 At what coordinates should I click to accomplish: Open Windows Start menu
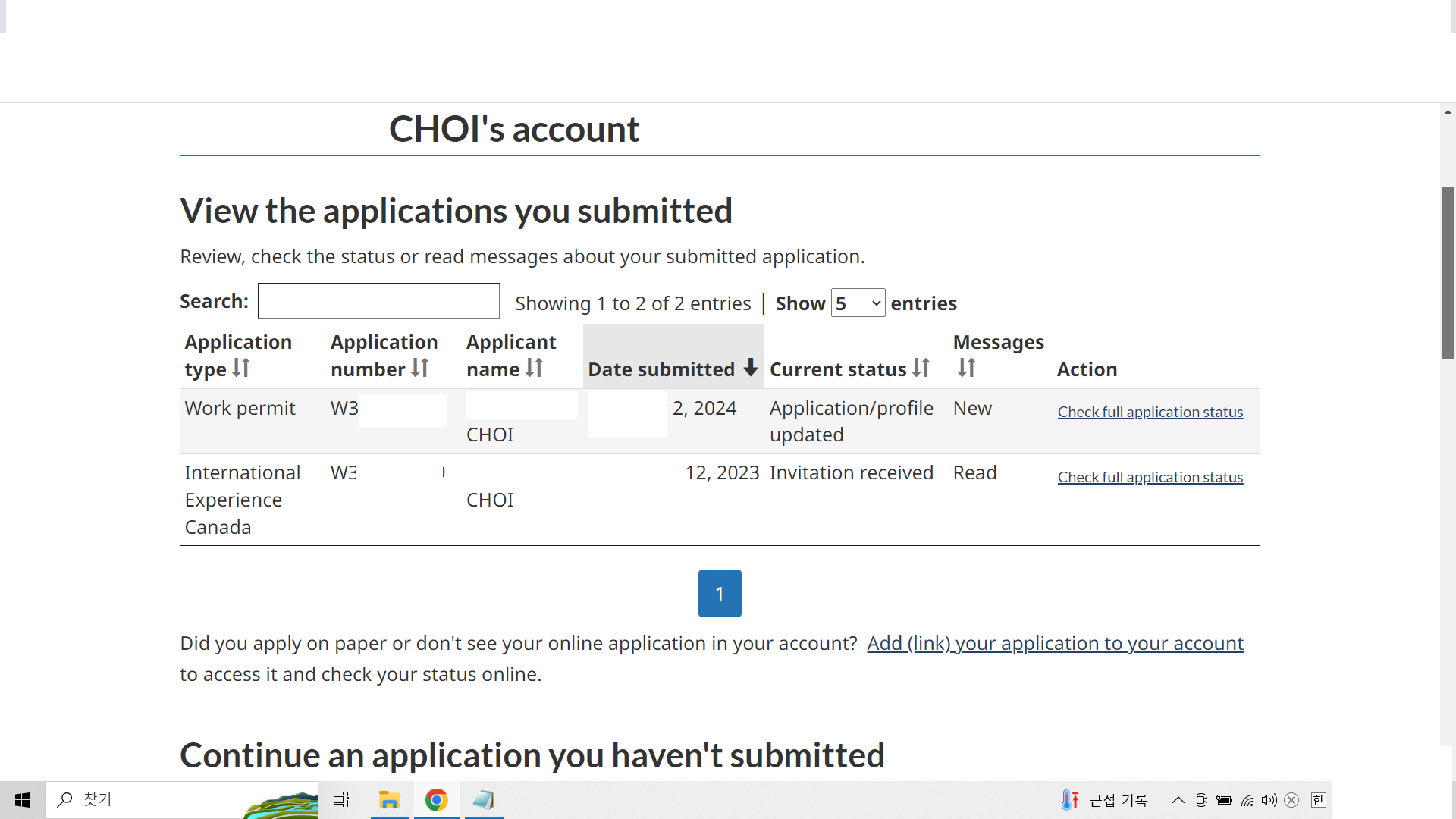pyautogui.click(x=23, y=800)
